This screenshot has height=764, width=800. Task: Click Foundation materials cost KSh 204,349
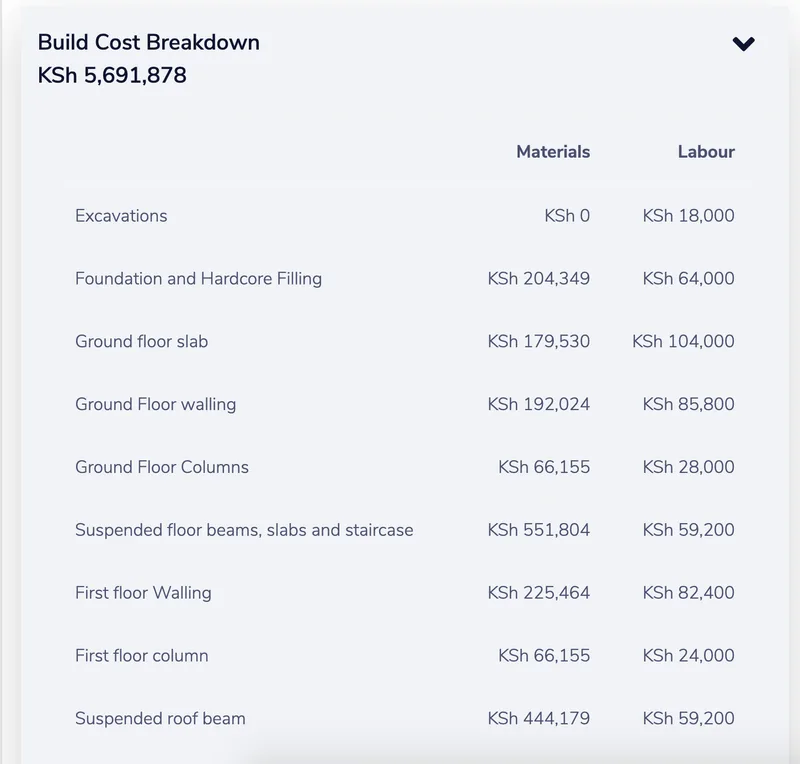point(539,279)
